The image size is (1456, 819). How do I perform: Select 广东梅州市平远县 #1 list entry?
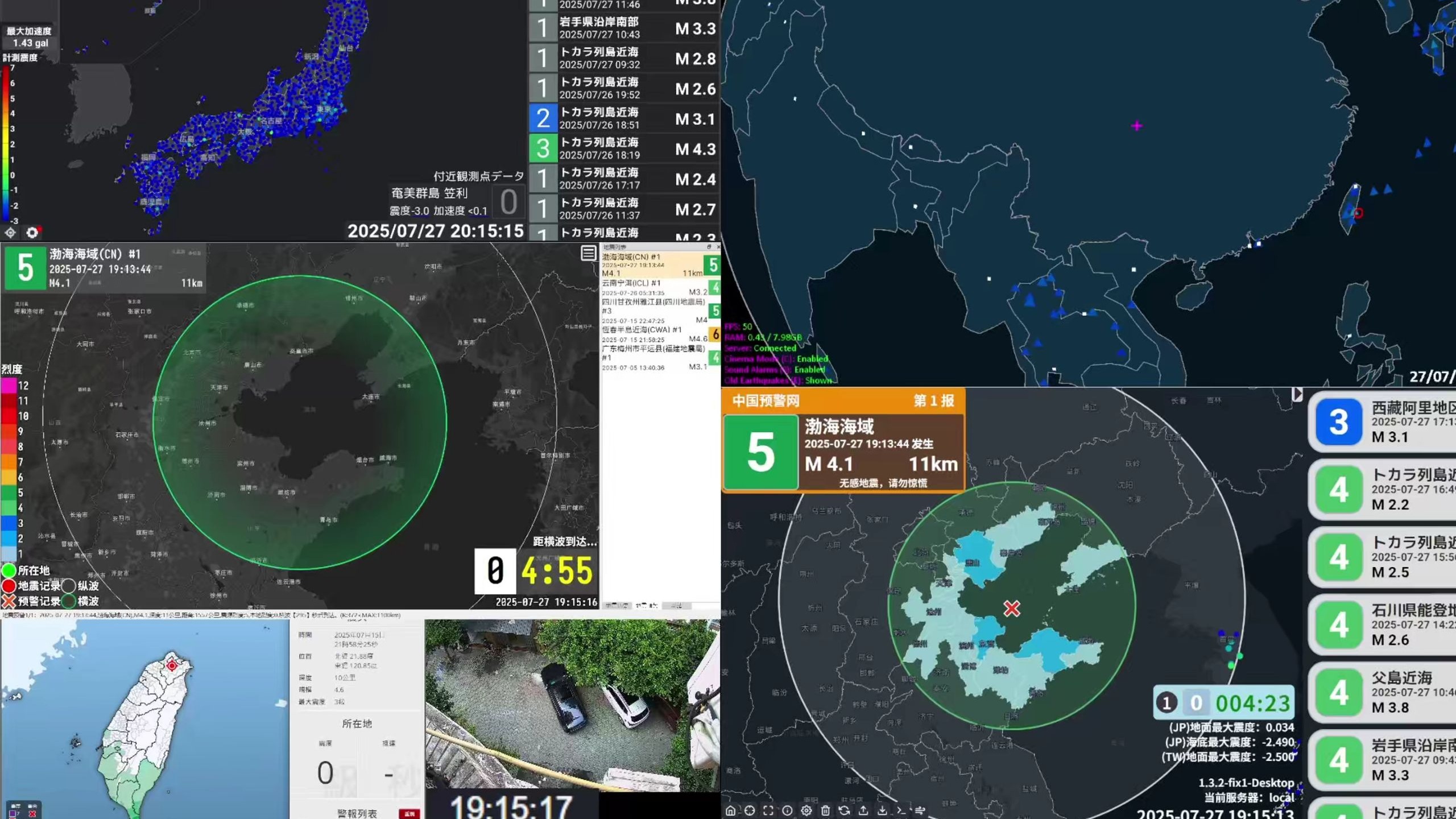pos(661,358)
